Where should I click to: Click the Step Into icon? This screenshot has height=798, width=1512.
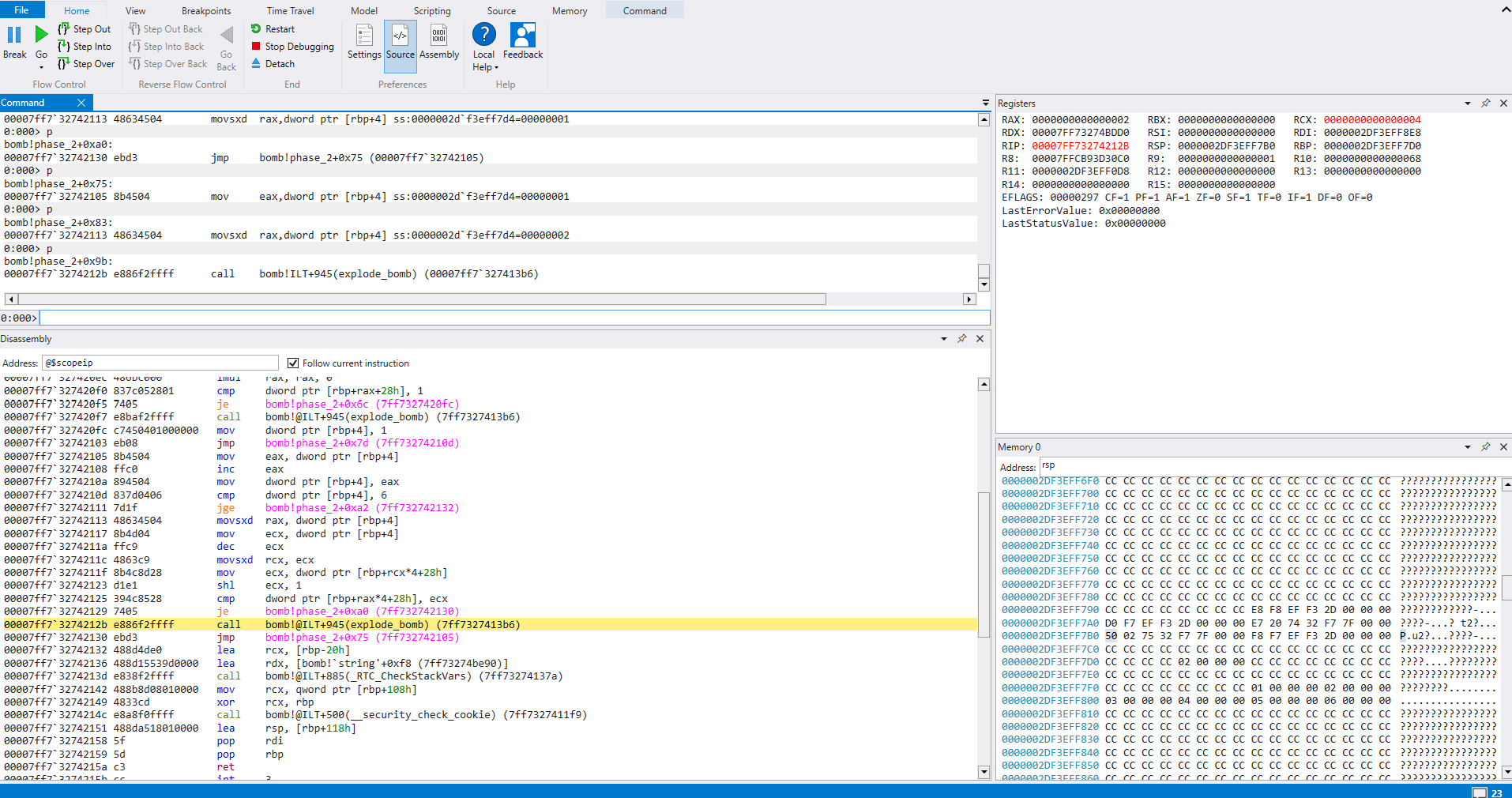click(64, 47)
